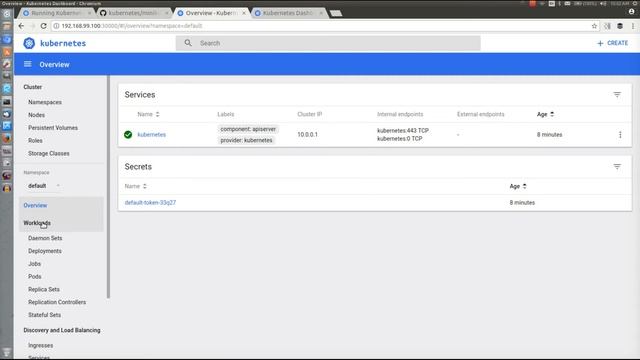Open actions menu for kubernetes service
The image size is (640, 360).
[x=620, y=135]
